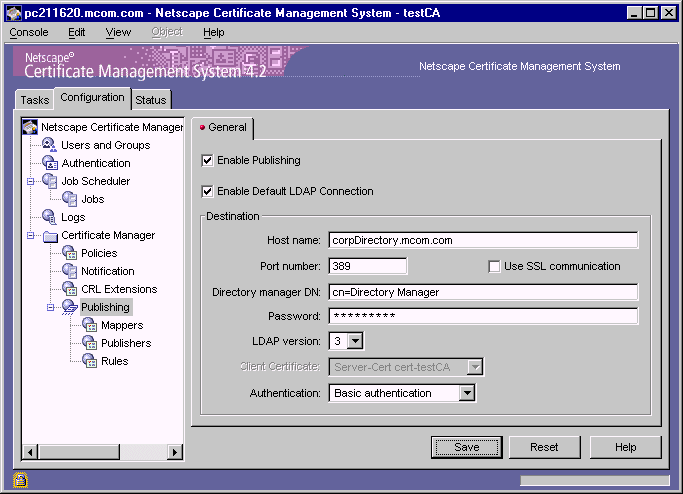683x494 pixels.
Task: Click the Users and Groups icon
Action: coord(49,145)
